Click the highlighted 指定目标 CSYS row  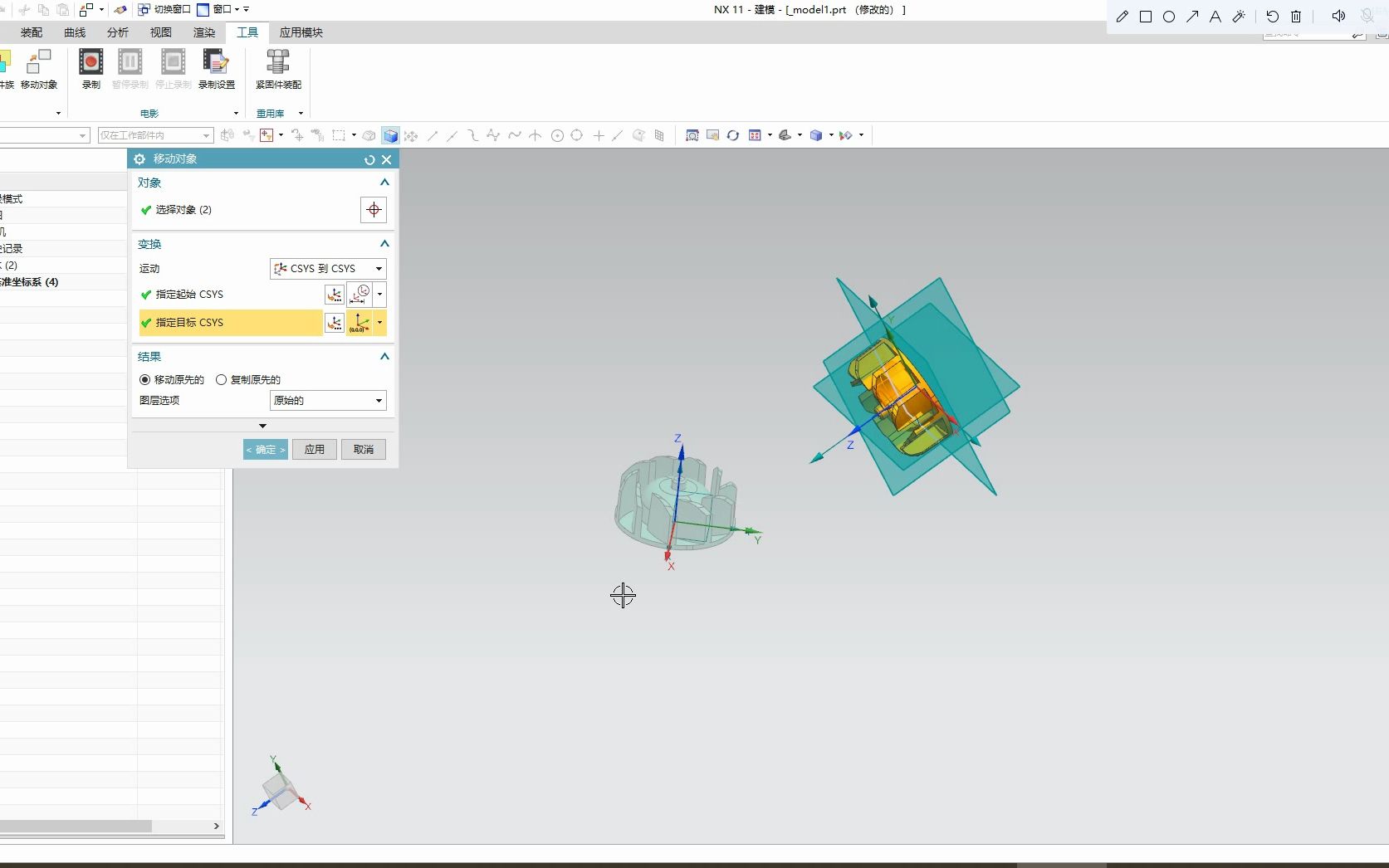[x=230, y=323]
